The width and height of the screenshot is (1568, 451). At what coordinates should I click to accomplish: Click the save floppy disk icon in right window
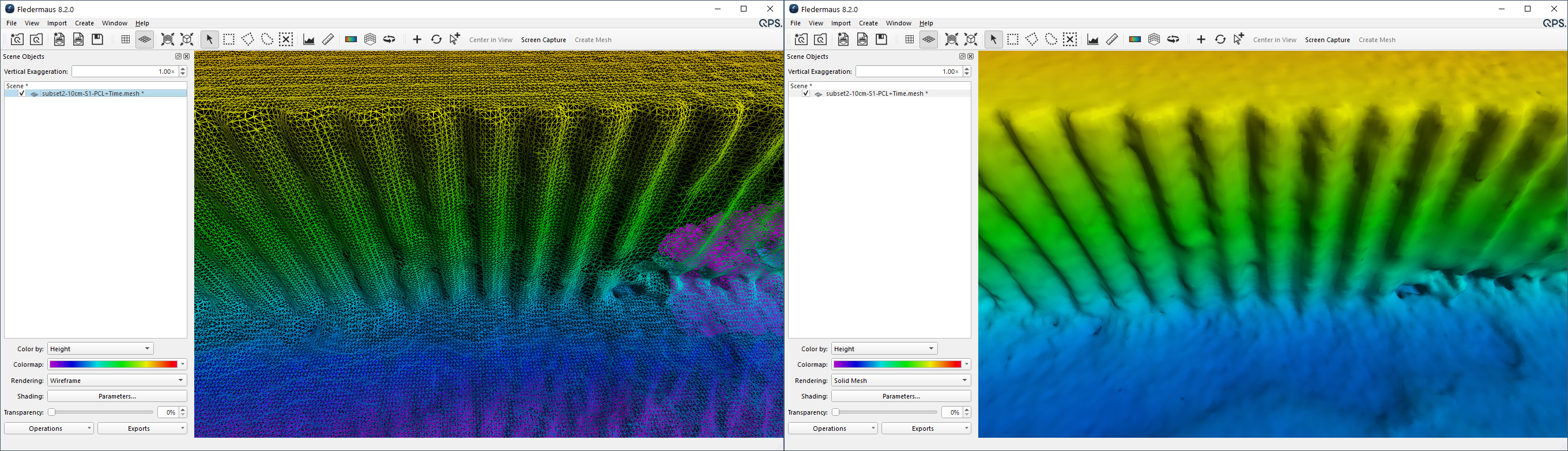pyautogui.click(x=881, y=40)
